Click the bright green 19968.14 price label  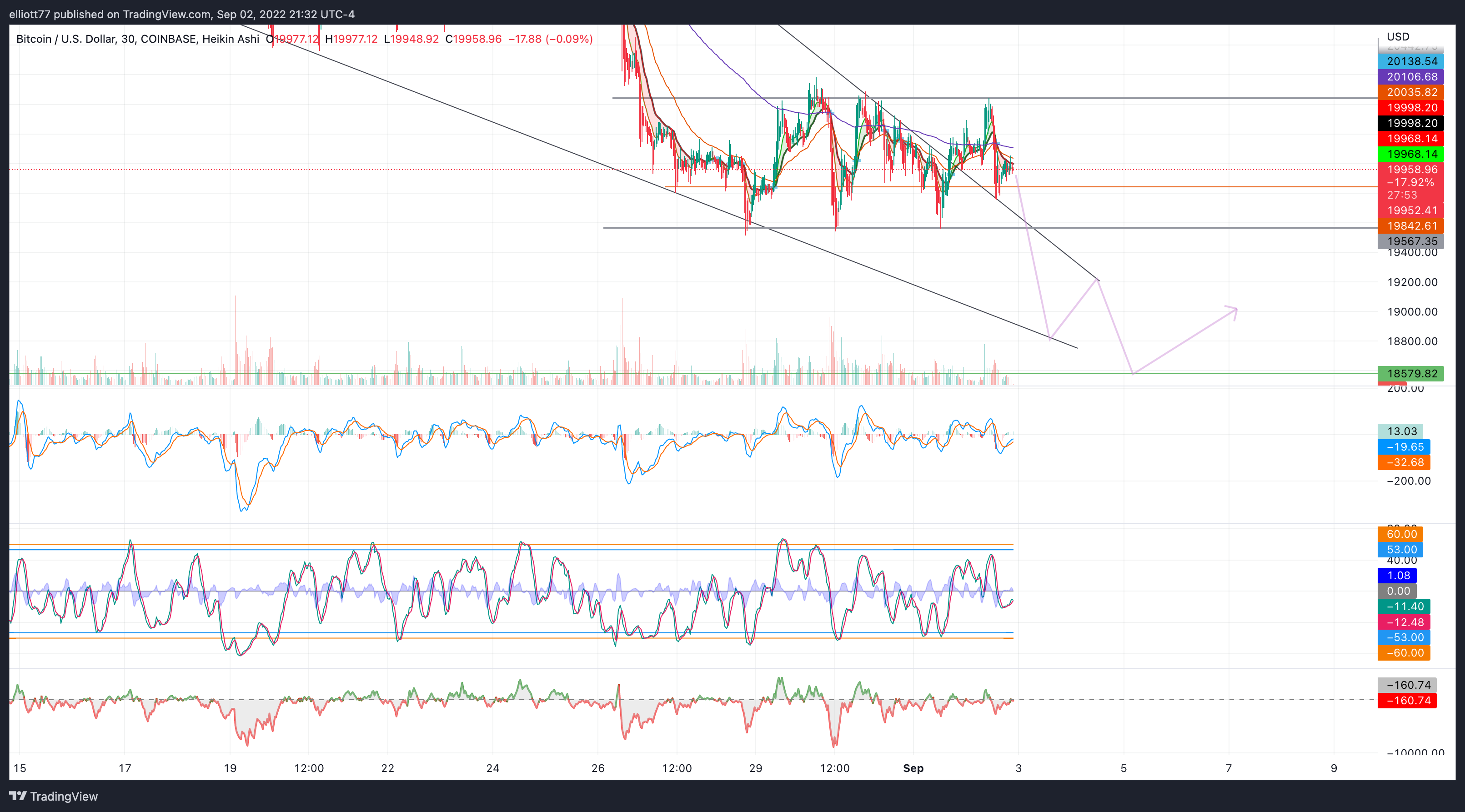click(1410, 154)
